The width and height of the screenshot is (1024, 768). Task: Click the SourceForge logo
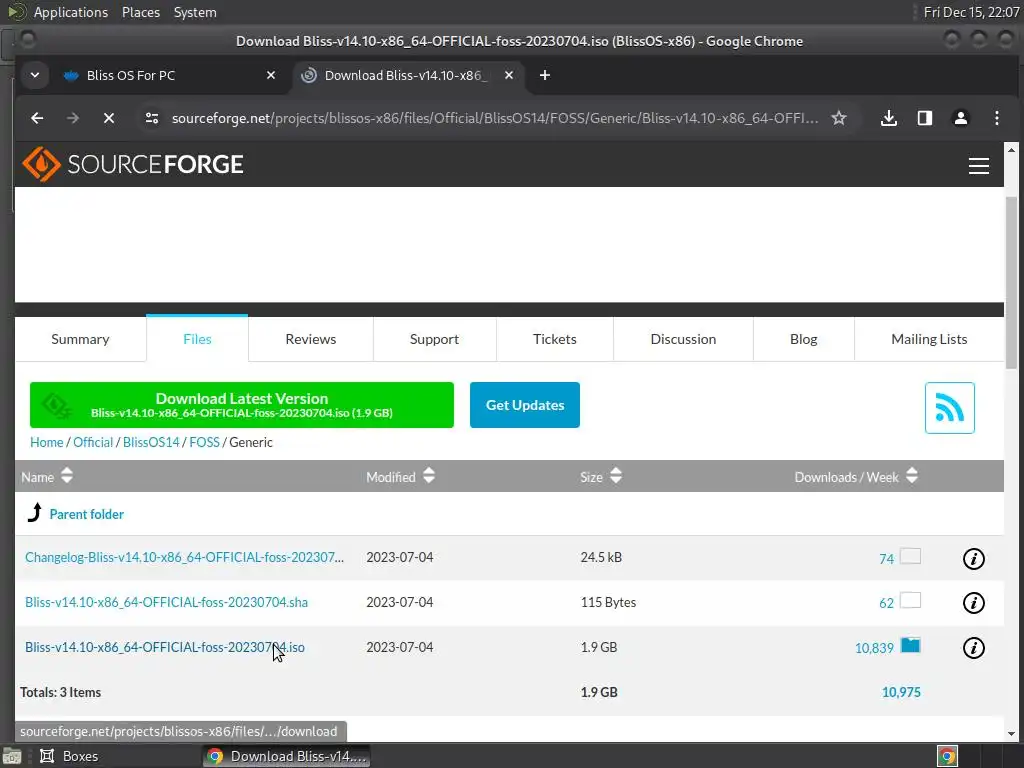point(133,164)
